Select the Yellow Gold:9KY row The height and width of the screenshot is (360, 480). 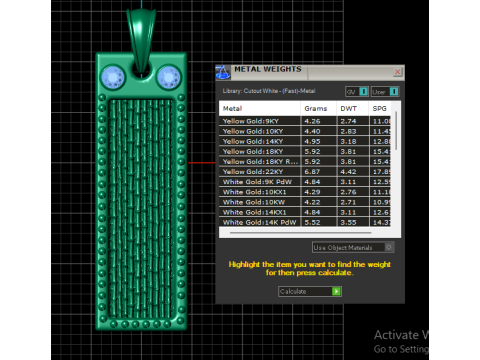click(305, 121)
